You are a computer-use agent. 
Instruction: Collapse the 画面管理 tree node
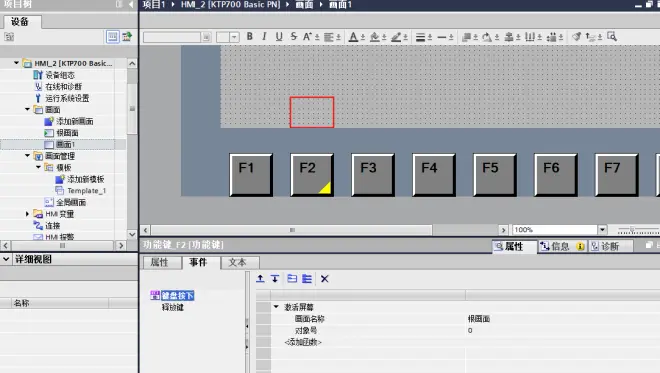pos(27,156)
